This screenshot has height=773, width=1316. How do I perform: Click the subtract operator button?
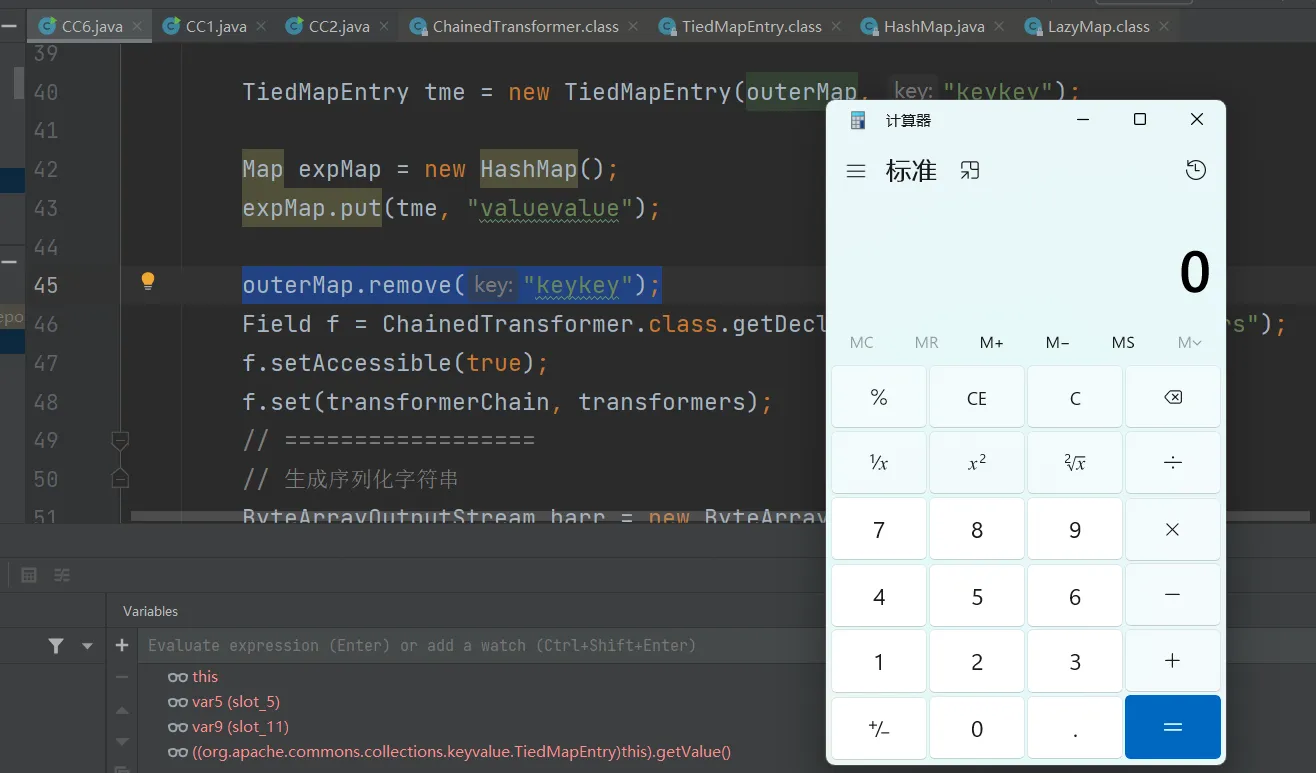tap(1173, 595)
